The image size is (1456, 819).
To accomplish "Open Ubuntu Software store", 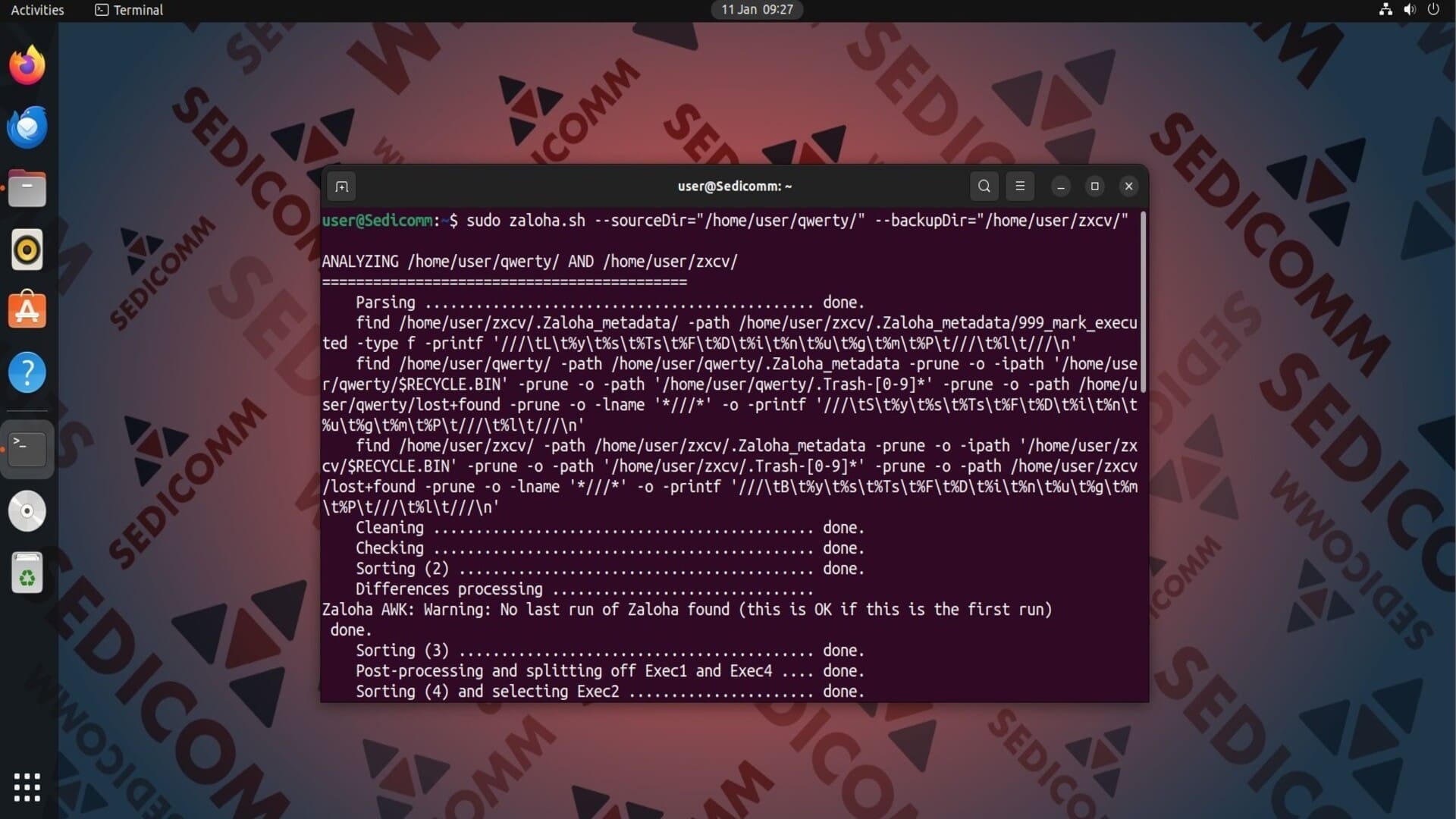I will [27, 311].
